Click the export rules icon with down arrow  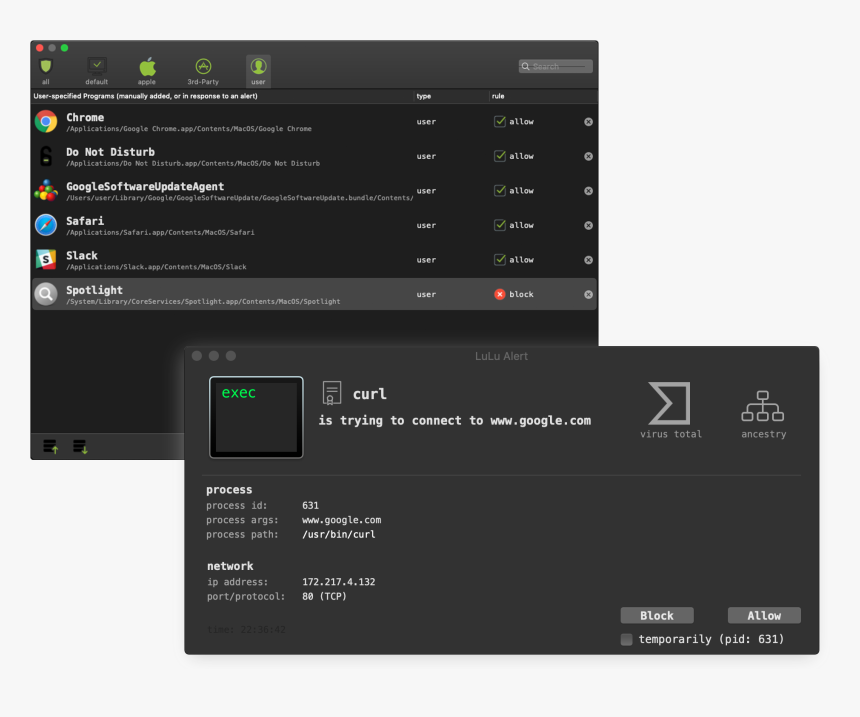pyautogui.click(x=80, y=447)
